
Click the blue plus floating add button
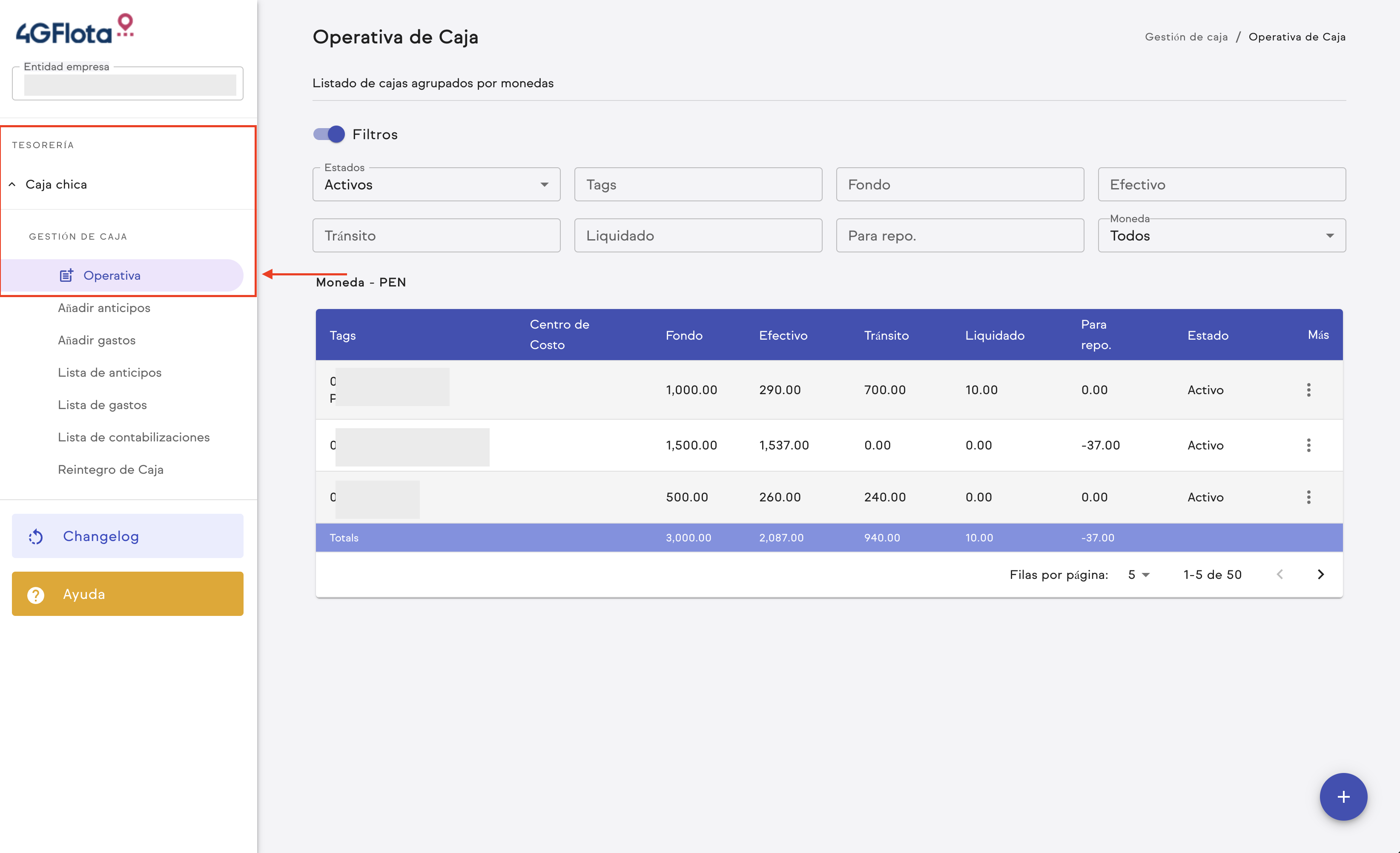click(1343, 796)
